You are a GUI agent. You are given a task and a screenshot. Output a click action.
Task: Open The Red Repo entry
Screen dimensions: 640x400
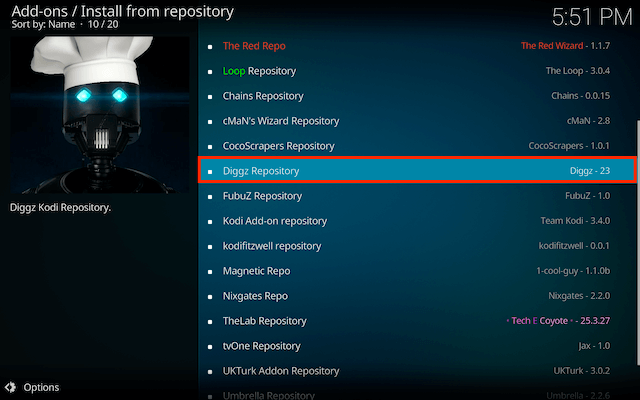pos(417,46)
